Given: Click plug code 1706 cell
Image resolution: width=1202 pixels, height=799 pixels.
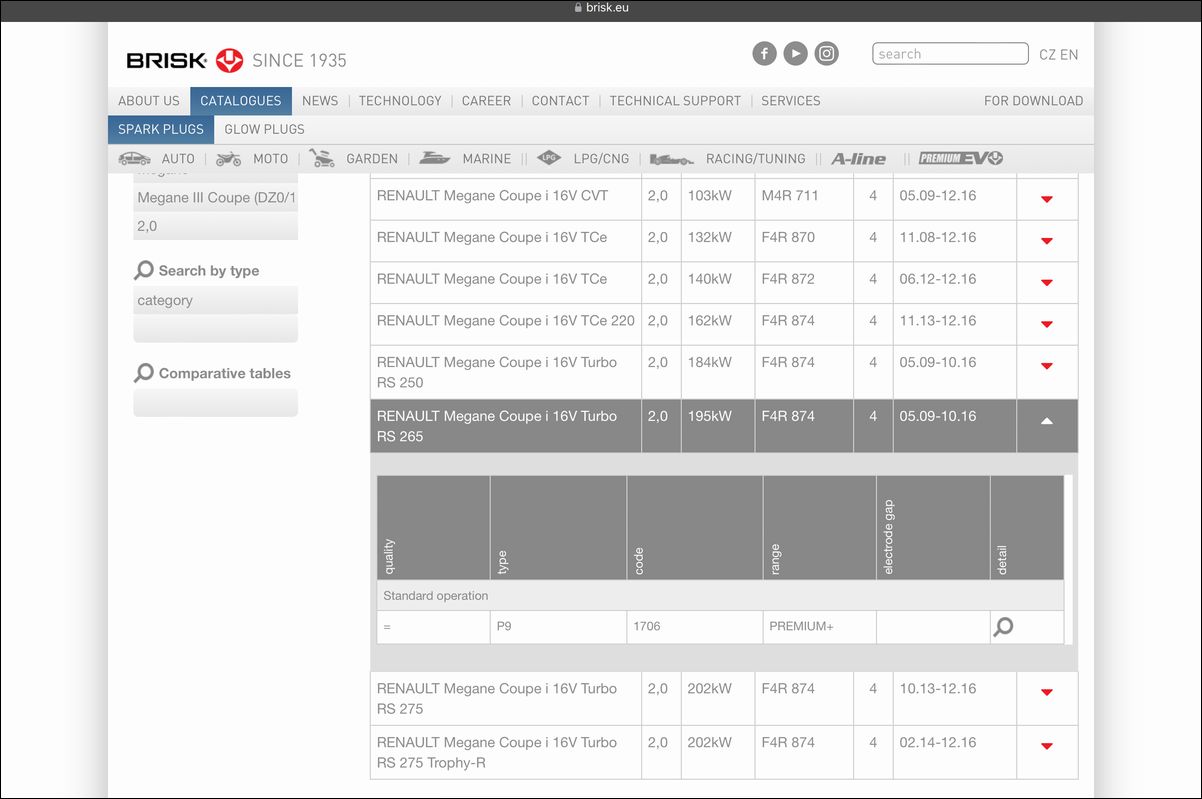Looking at the screenshot, I should (x=694, y=627).
